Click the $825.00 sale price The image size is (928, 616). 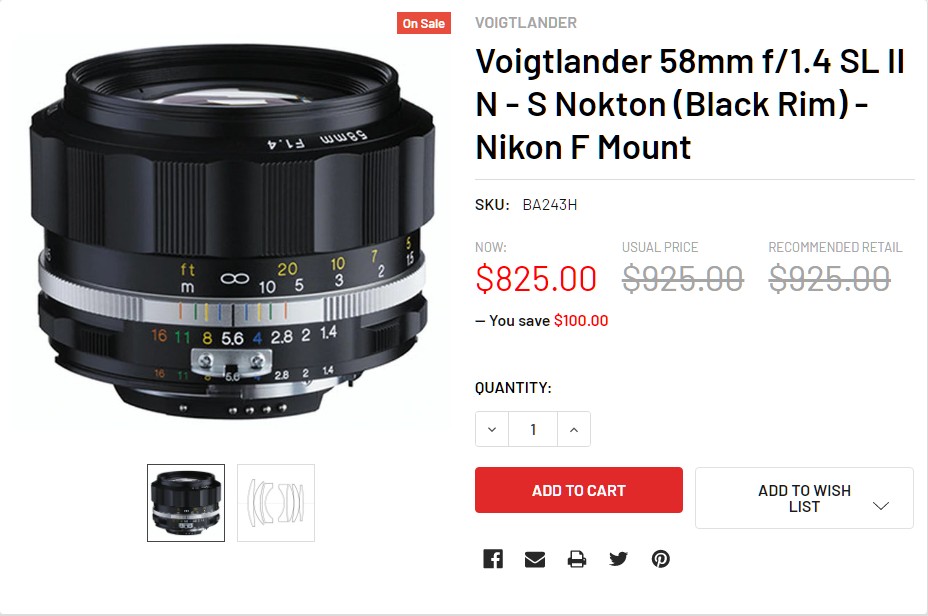pos(536,279)
